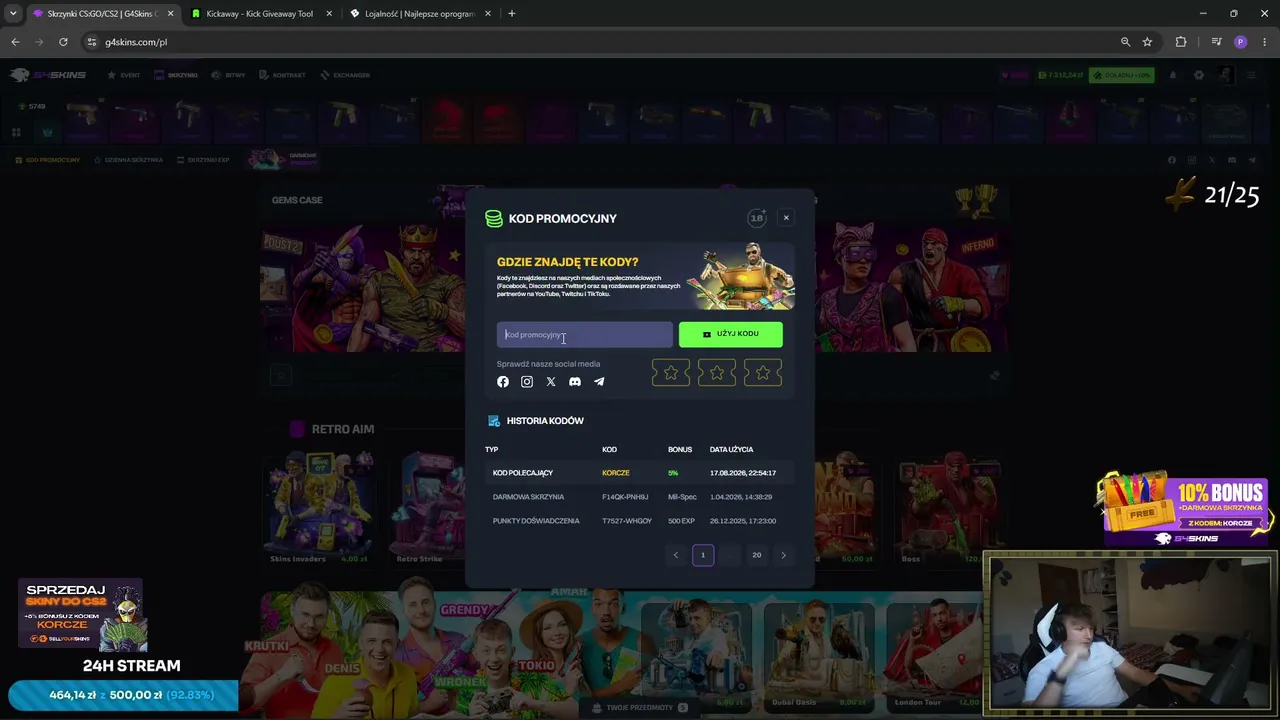Screen dimensions: 1280x720
Task: Close the Lojalność browser tab
Action: coord(488,14)
